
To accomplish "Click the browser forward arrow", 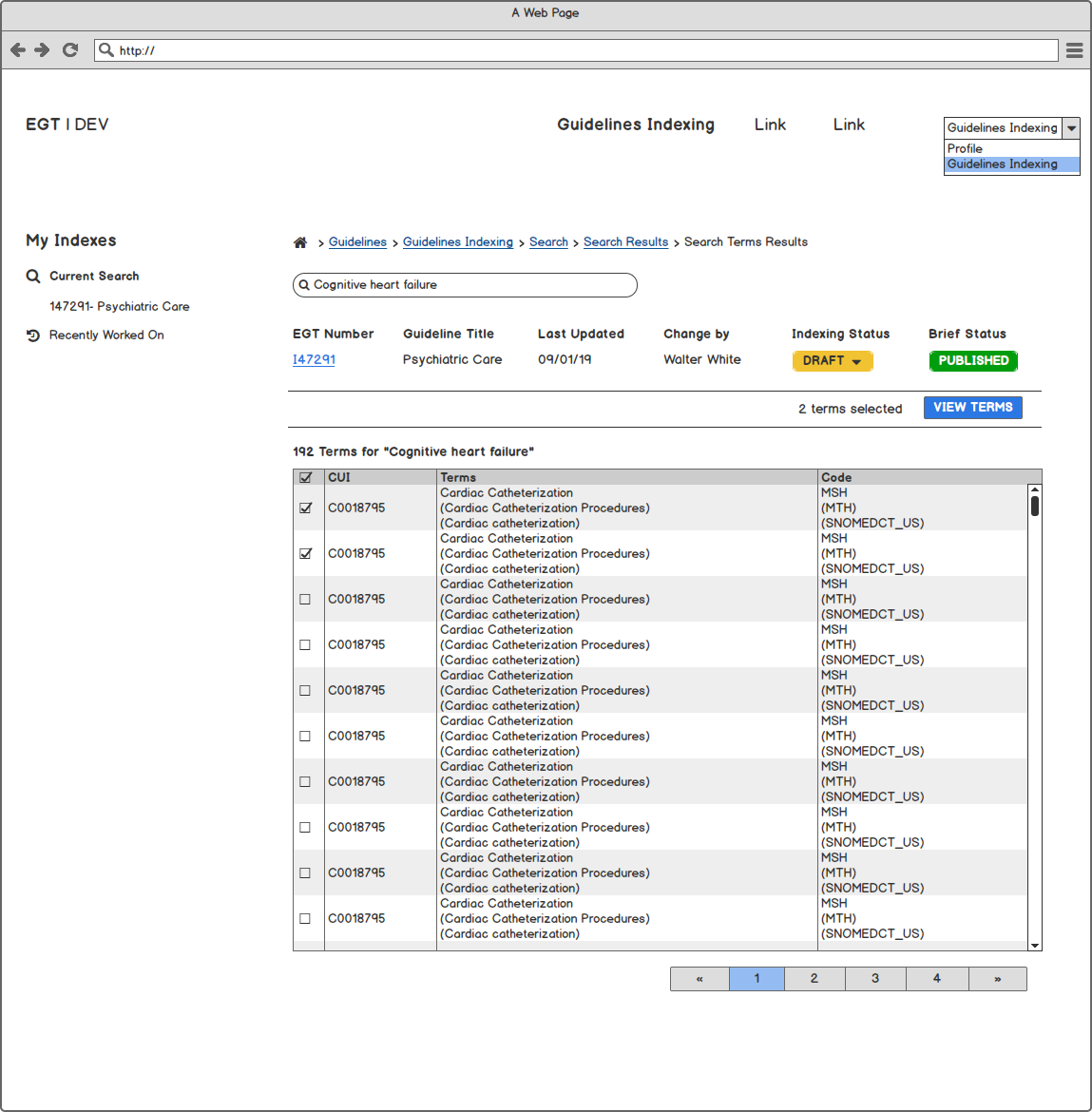I will (42, 50).
